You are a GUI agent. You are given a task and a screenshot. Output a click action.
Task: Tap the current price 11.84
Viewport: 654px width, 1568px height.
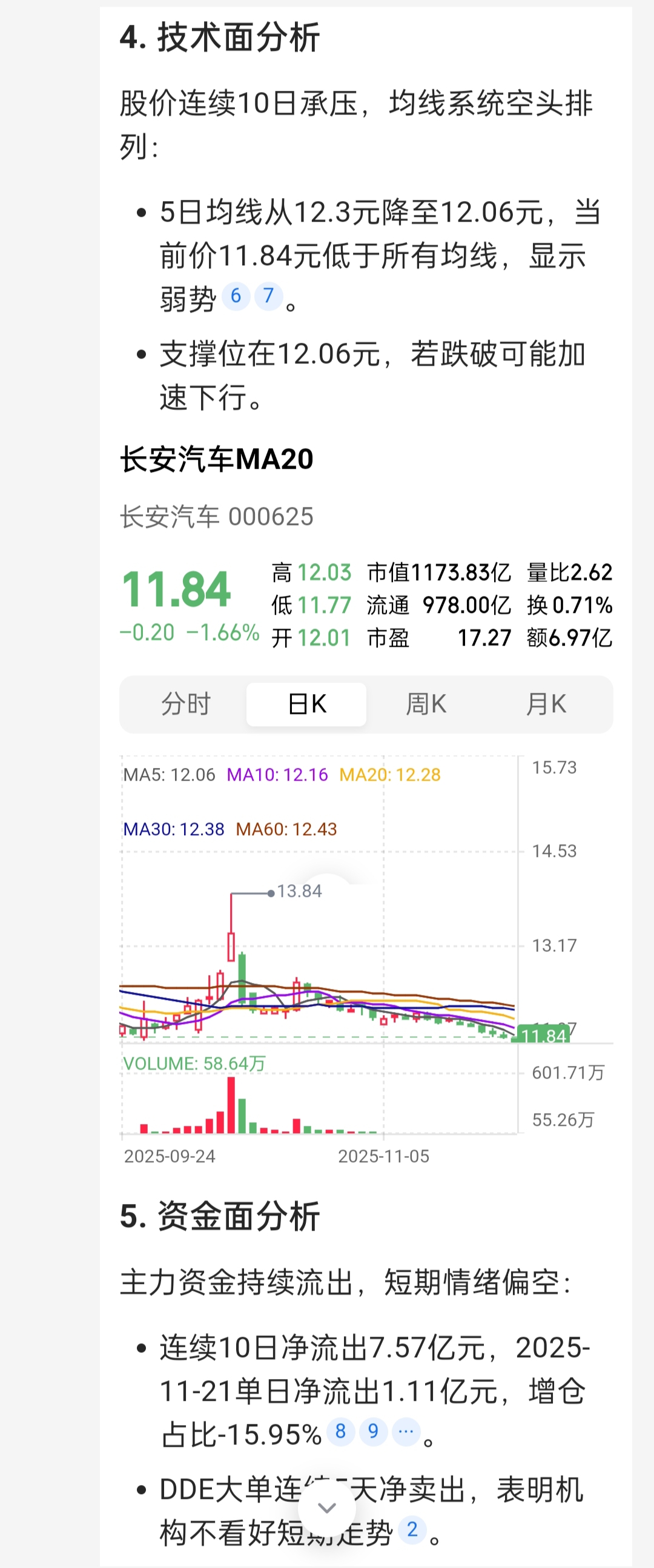176,589
